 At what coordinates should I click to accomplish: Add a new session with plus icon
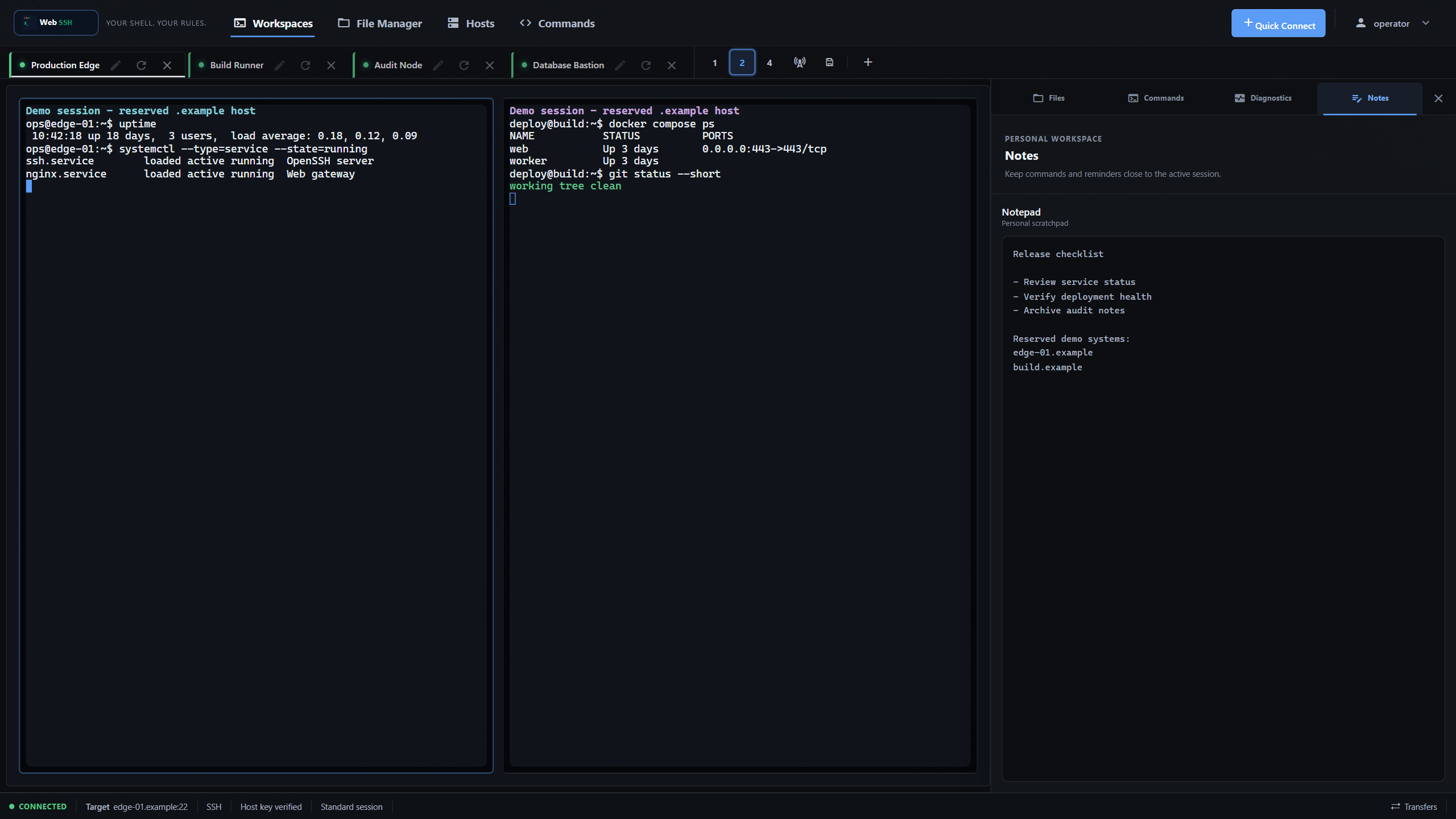tap(868, 63)
